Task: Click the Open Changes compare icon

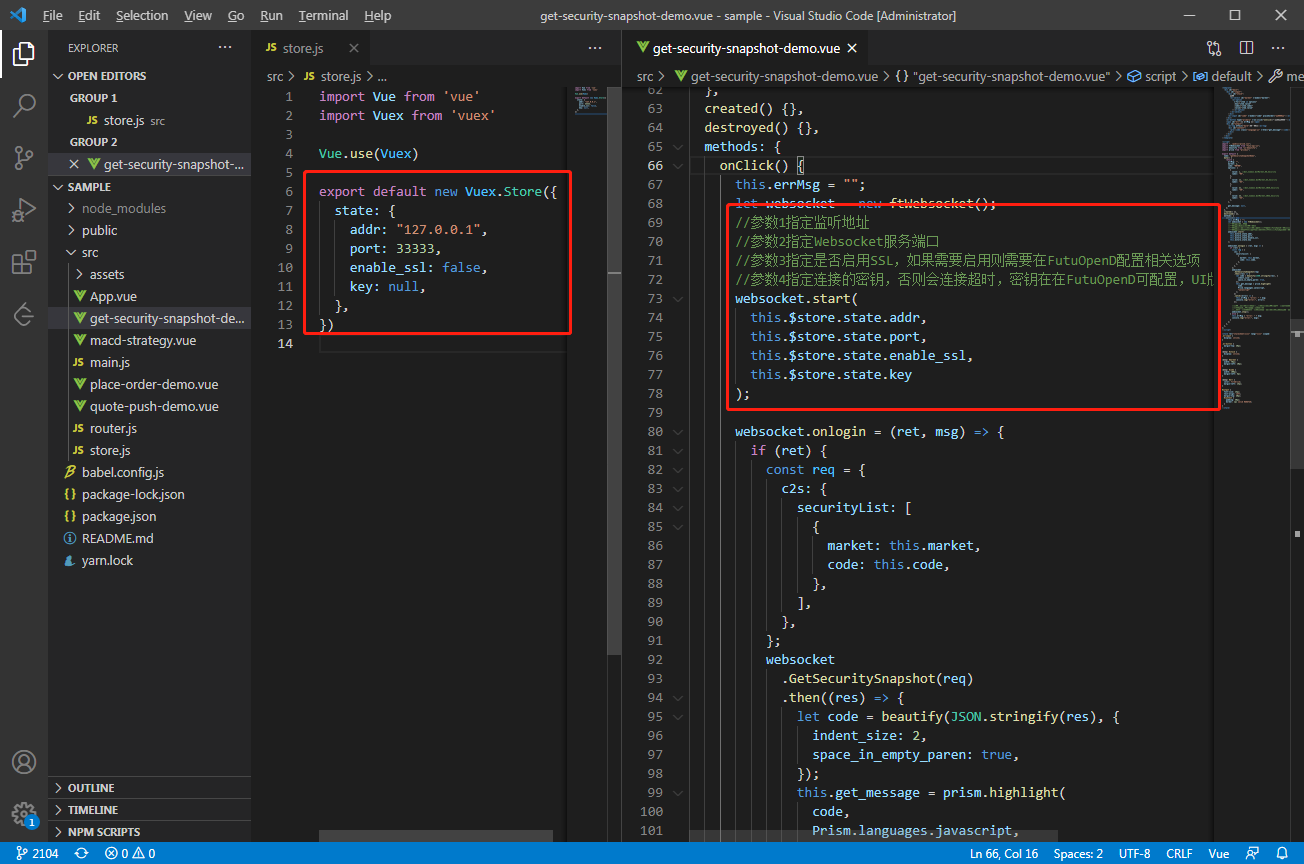Action: [1214, 48]
